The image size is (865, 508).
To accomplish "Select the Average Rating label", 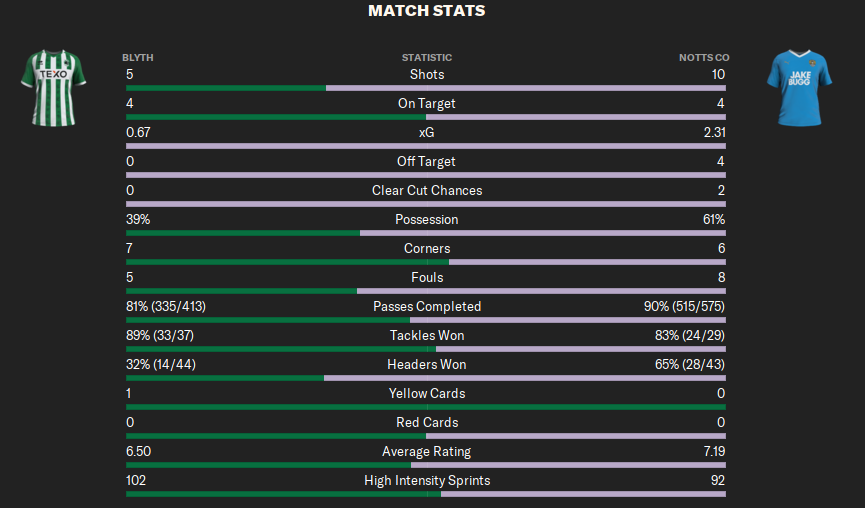I will tap(426, 451).
